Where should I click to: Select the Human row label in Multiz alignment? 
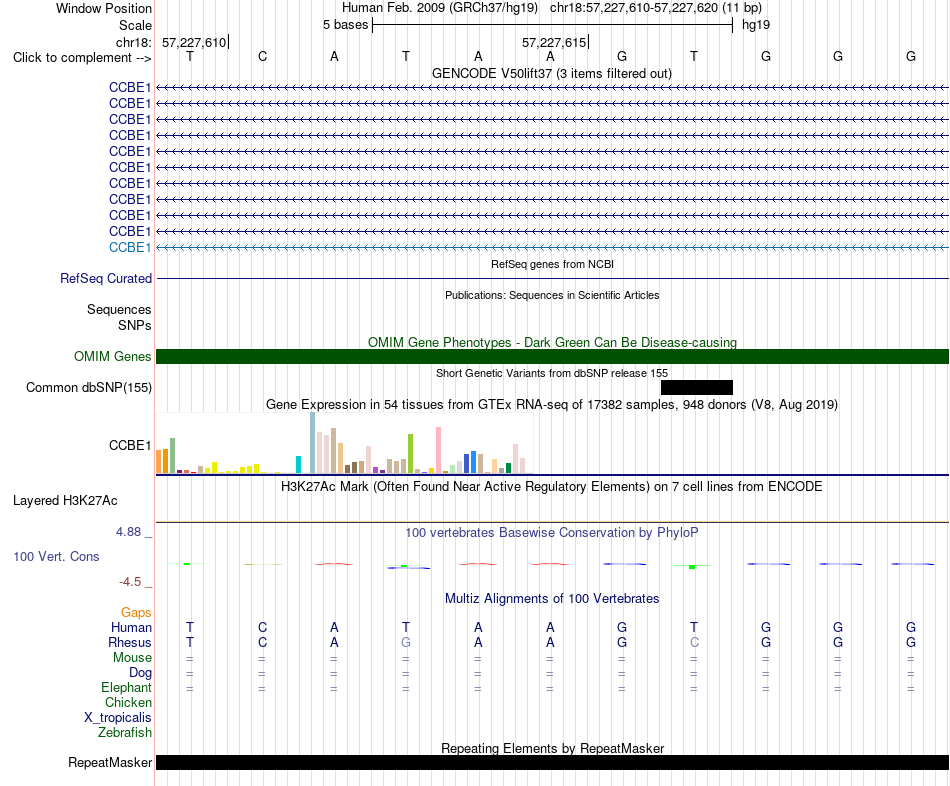pyautogui.click(x=131, y=627)
